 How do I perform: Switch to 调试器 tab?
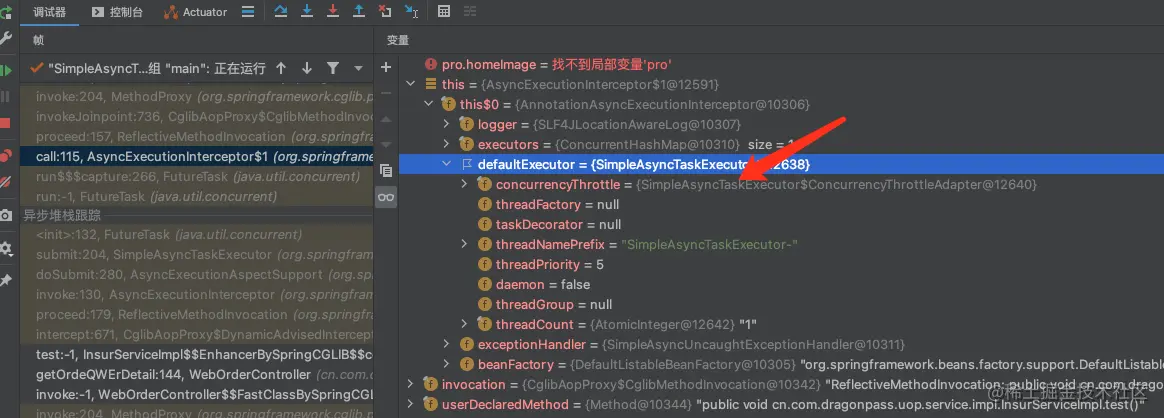[x=50, y=12]
